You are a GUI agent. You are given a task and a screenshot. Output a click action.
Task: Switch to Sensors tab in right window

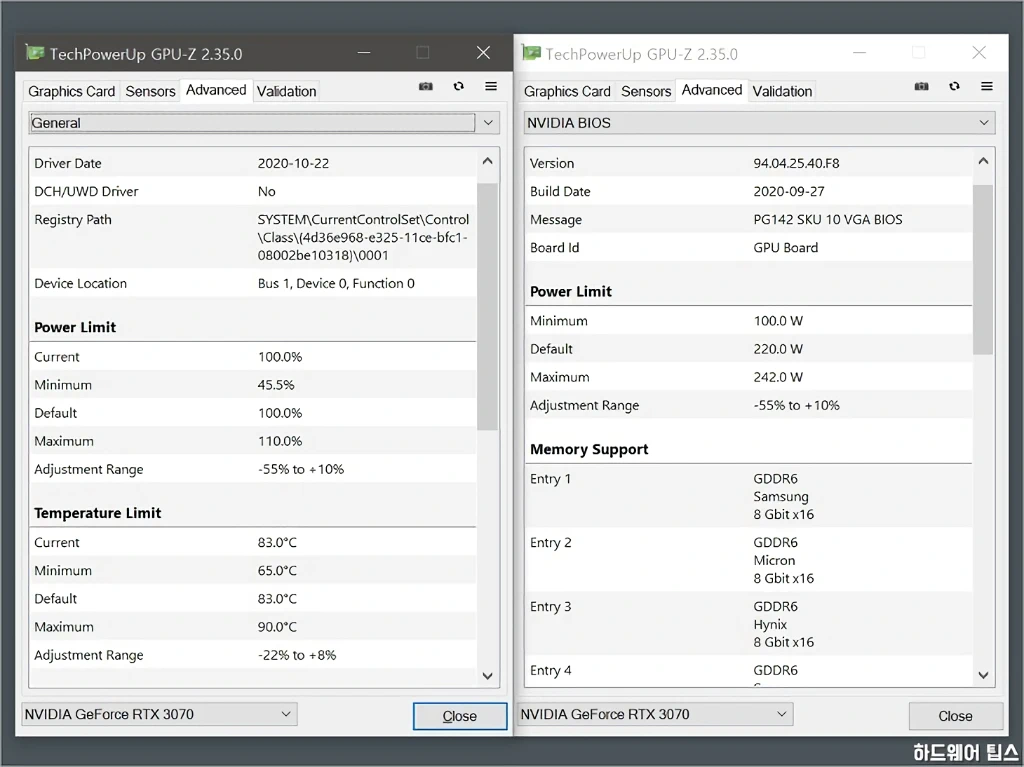coord(646,91)
